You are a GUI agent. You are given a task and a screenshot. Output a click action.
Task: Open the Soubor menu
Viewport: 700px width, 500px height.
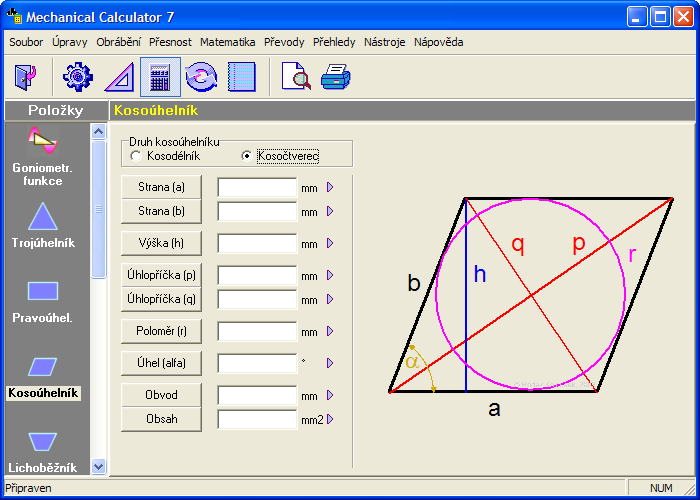26,42
